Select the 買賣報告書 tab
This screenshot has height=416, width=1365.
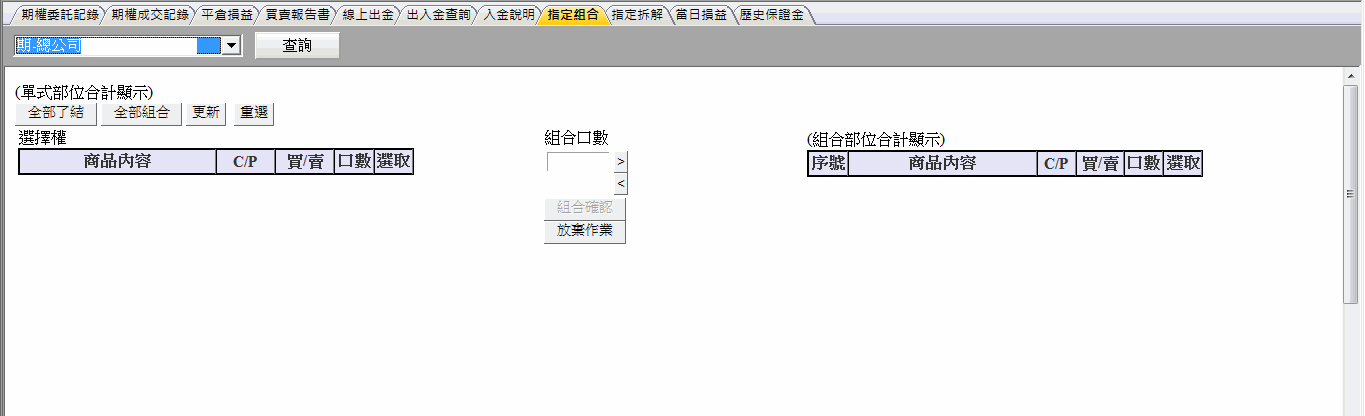(x=290, y=15)
